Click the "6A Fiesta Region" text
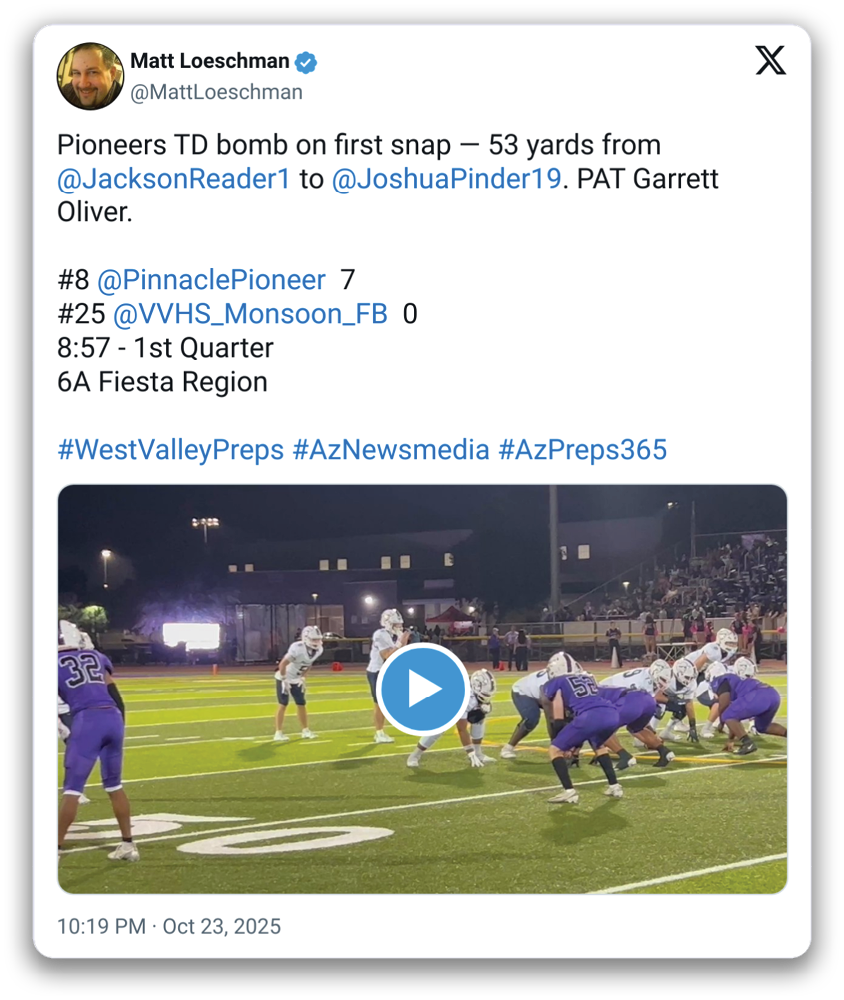The height and width of the screenshot is (1000, 844). click(162, 382)
